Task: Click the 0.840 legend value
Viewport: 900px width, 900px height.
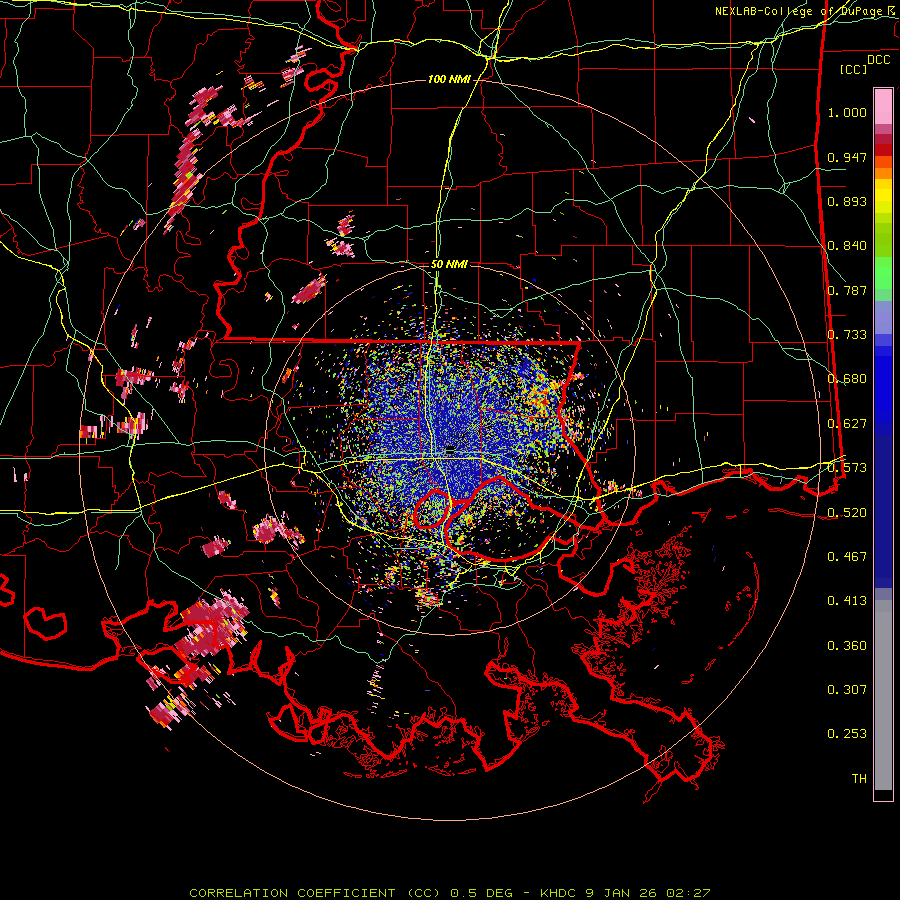Action: [x=847, y=246]
